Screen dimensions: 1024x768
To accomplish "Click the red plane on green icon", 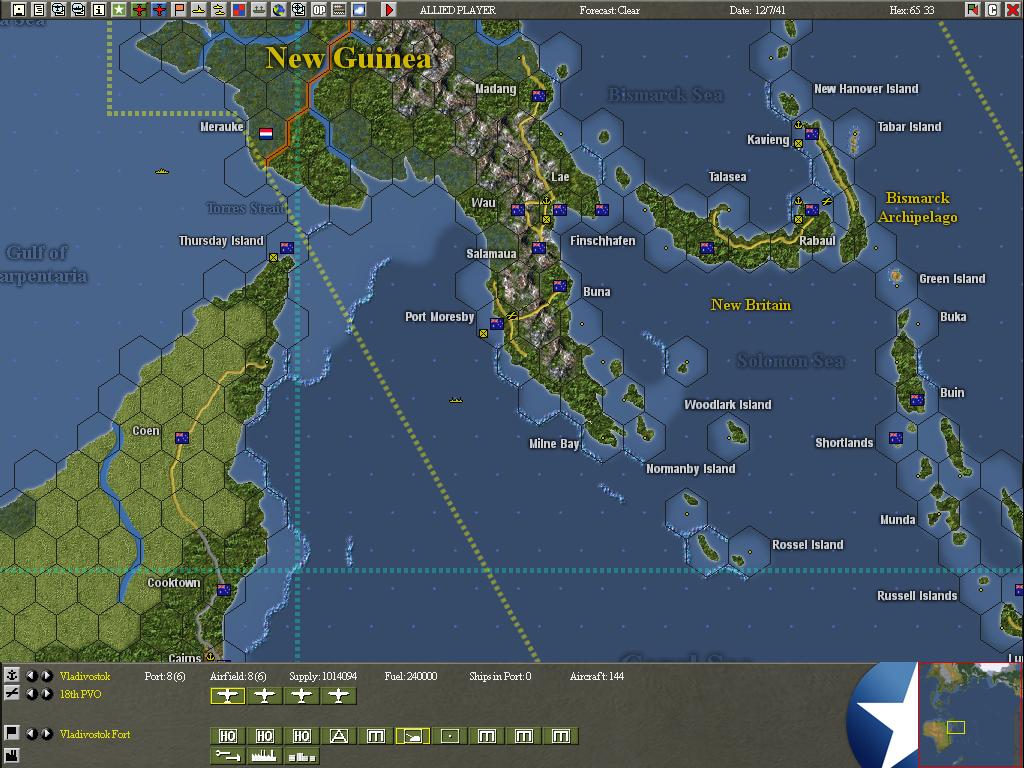I will point(138,9).
